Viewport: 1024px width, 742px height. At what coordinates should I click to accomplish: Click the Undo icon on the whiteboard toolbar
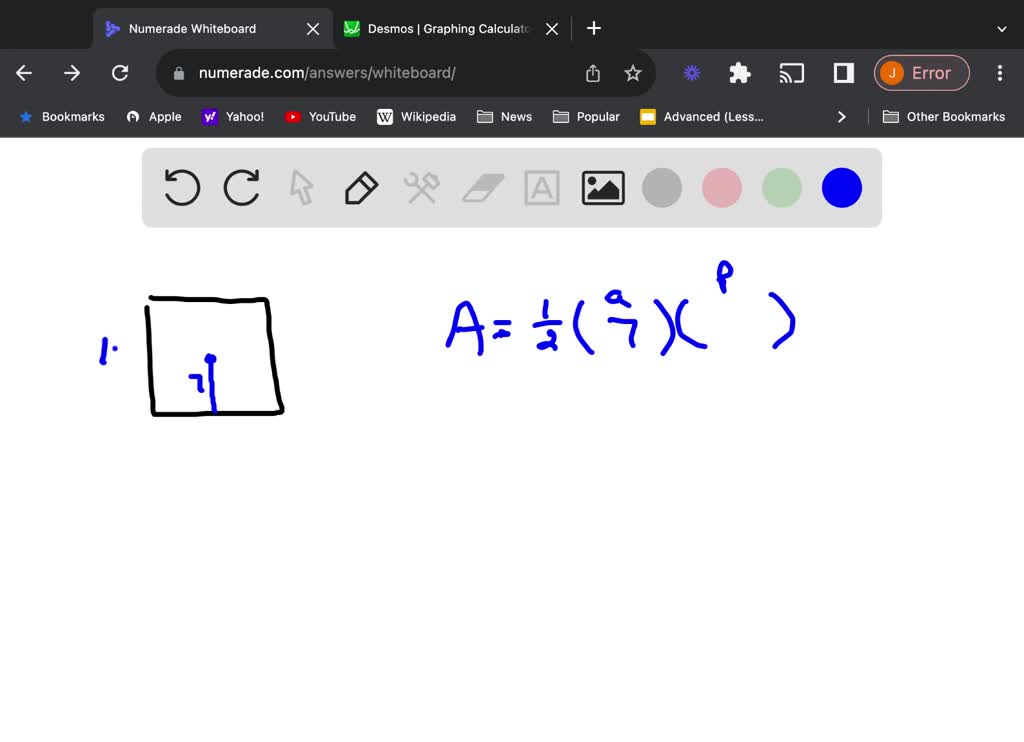coord(181,187)
